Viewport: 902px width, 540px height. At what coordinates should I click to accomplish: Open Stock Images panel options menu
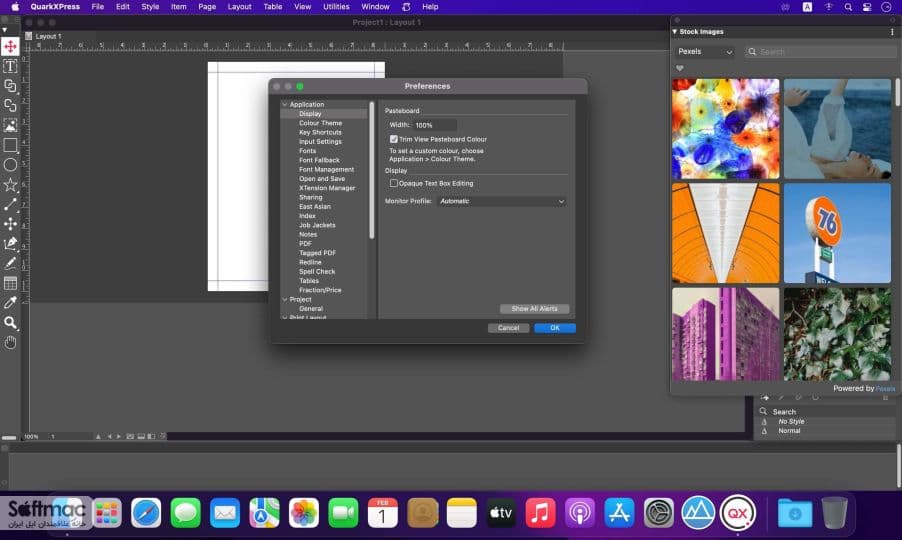pyautogui.click(x=892, y=32)
